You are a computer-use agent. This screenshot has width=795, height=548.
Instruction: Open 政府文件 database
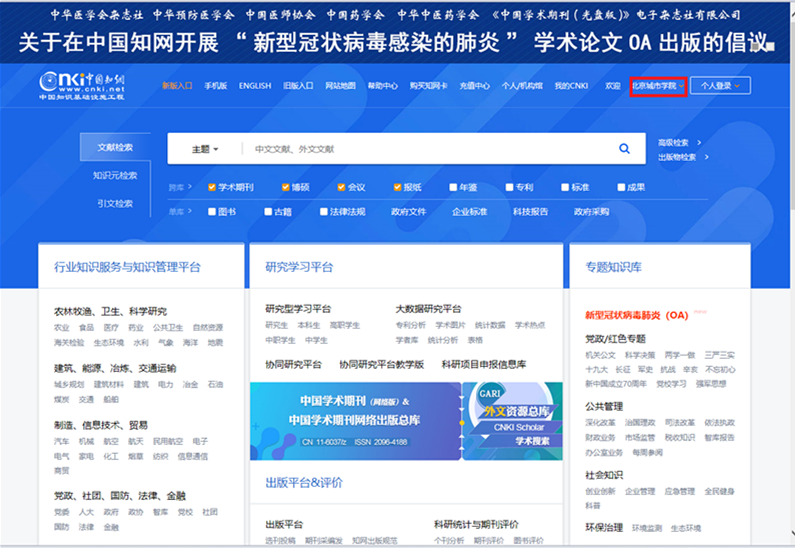click(409, 211)
